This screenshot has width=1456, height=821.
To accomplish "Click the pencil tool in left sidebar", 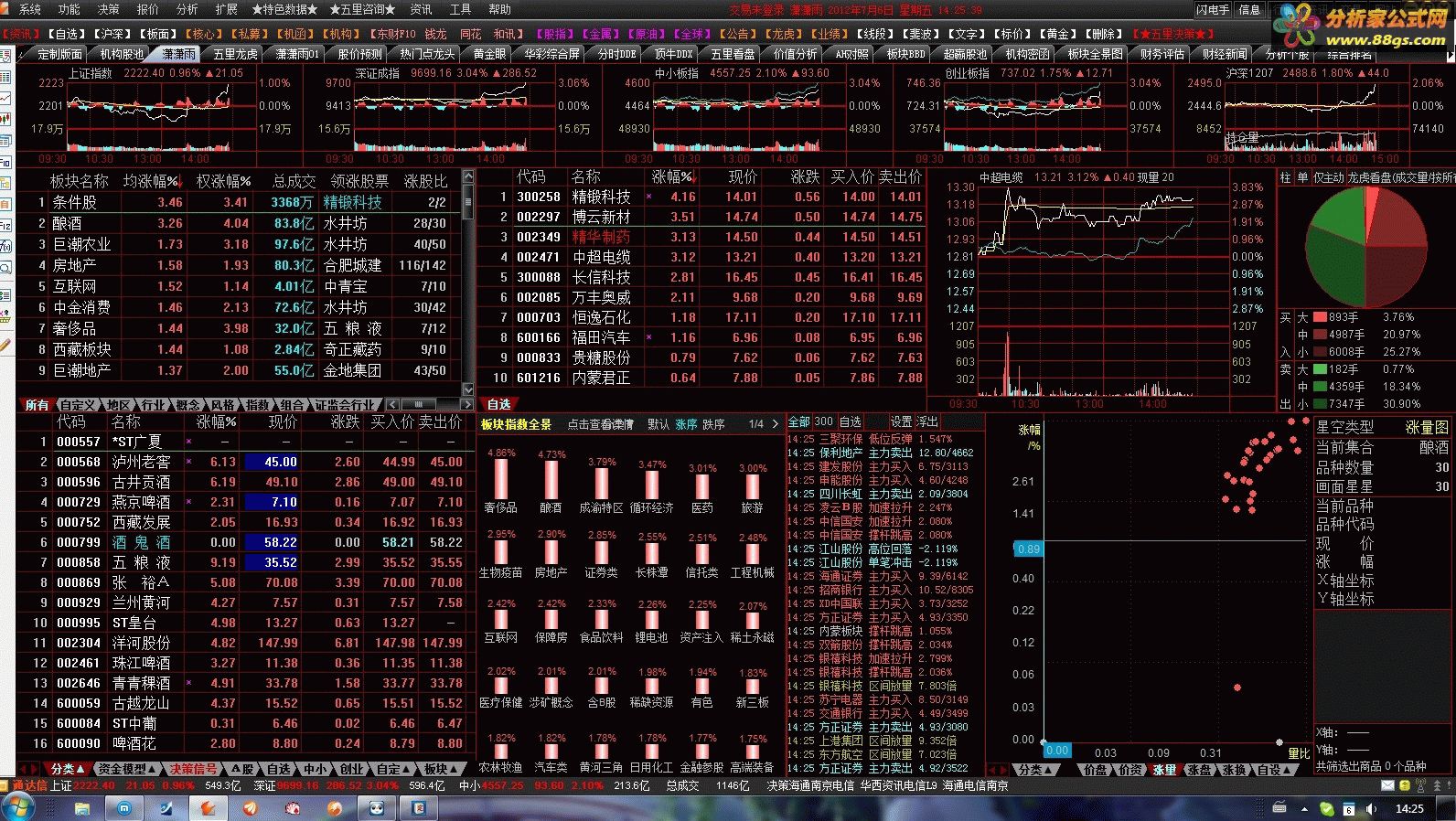I will (5, 346).
